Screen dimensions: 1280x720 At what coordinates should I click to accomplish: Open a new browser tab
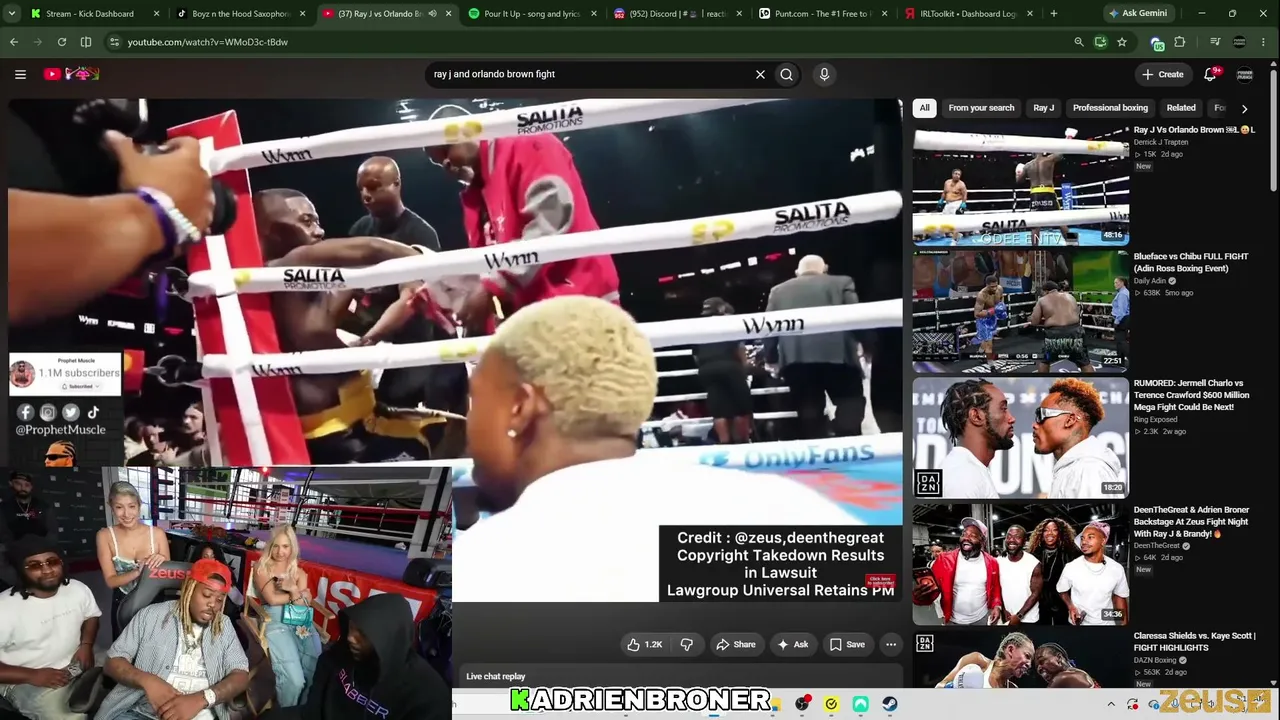tap(1054, 14)
